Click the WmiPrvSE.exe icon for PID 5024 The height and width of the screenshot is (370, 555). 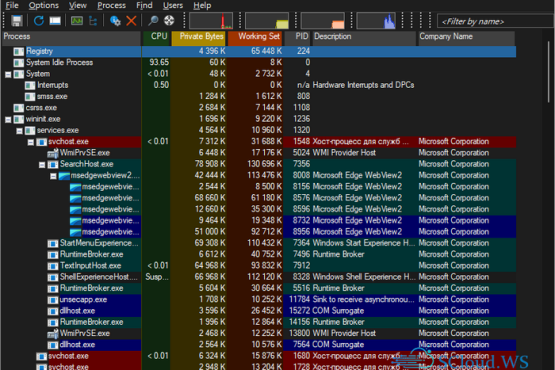tap(53, 153)
